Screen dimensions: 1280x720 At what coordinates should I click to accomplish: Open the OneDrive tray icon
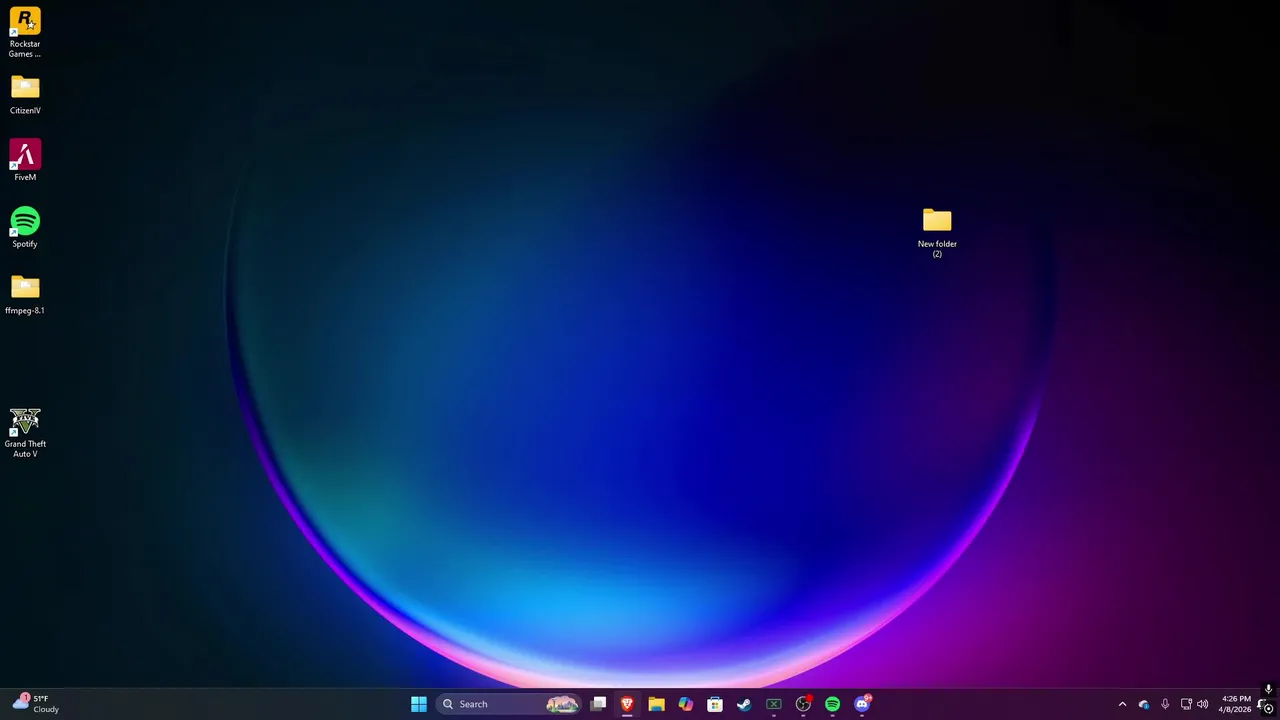point(1144,704)
